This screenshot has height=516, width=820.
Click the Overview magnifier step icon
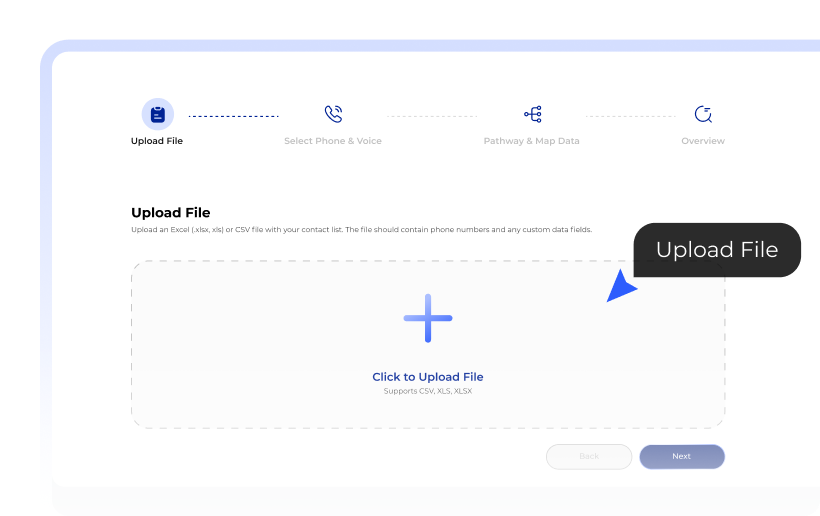[703, 114]
